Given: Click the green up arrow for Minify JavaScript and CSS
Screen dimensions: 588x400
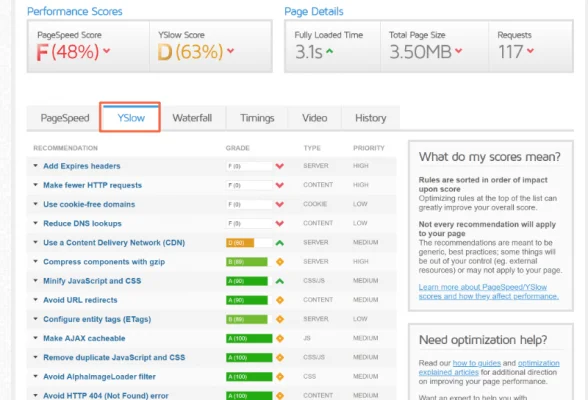Looking at the screenshot, I should [279, 281].
